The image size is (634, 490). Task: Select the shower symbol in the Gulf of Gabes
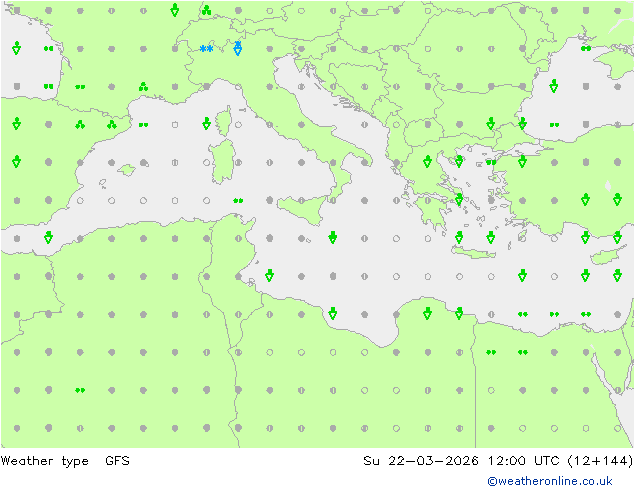click(x=270, y=275)
